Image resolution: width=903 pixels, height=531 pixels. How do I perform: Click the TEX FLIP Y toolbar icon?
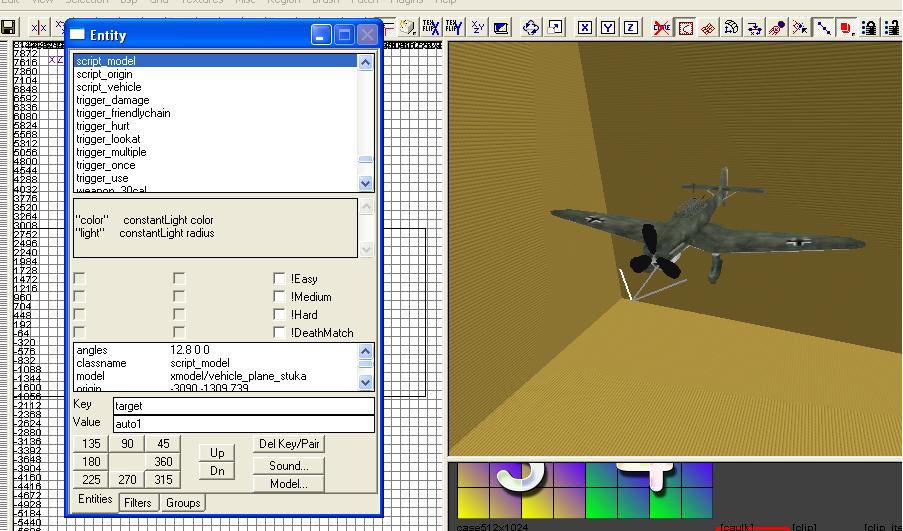pyautogui.click(x=454, y=27)
